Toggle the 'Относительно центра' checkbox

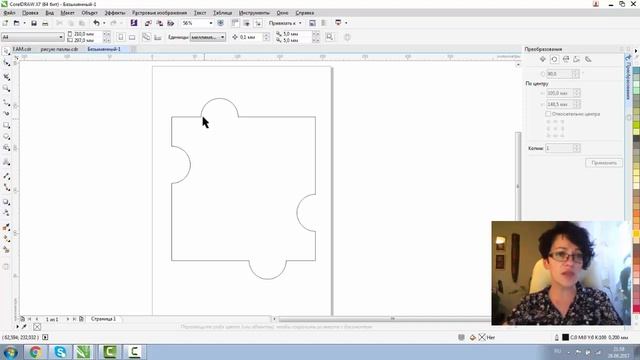click(x=548, y=114)
